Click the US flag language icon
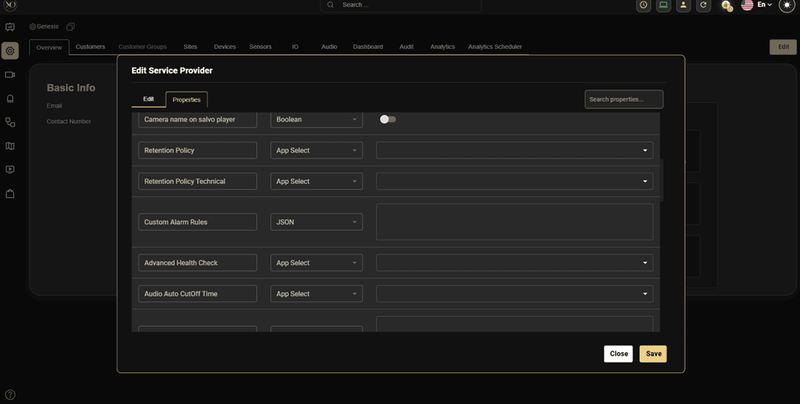Image resolution: width=800 pixels, height=404 pixels. (747, 5)
